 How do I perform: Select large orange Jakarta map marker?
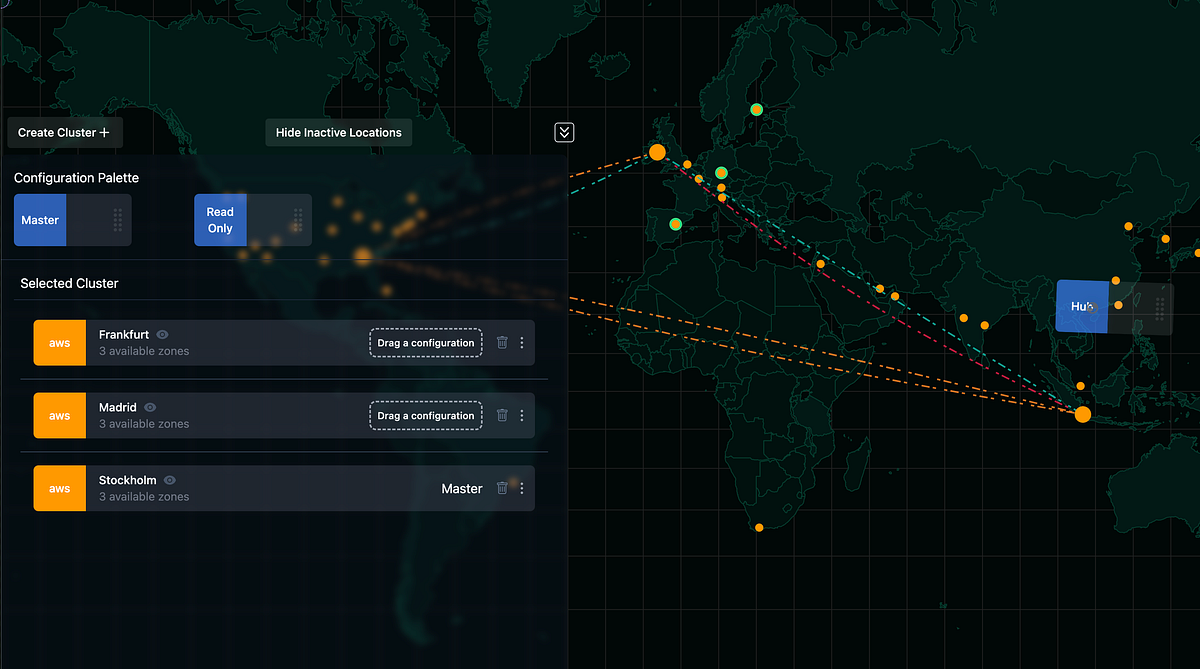pos(1082,414)
